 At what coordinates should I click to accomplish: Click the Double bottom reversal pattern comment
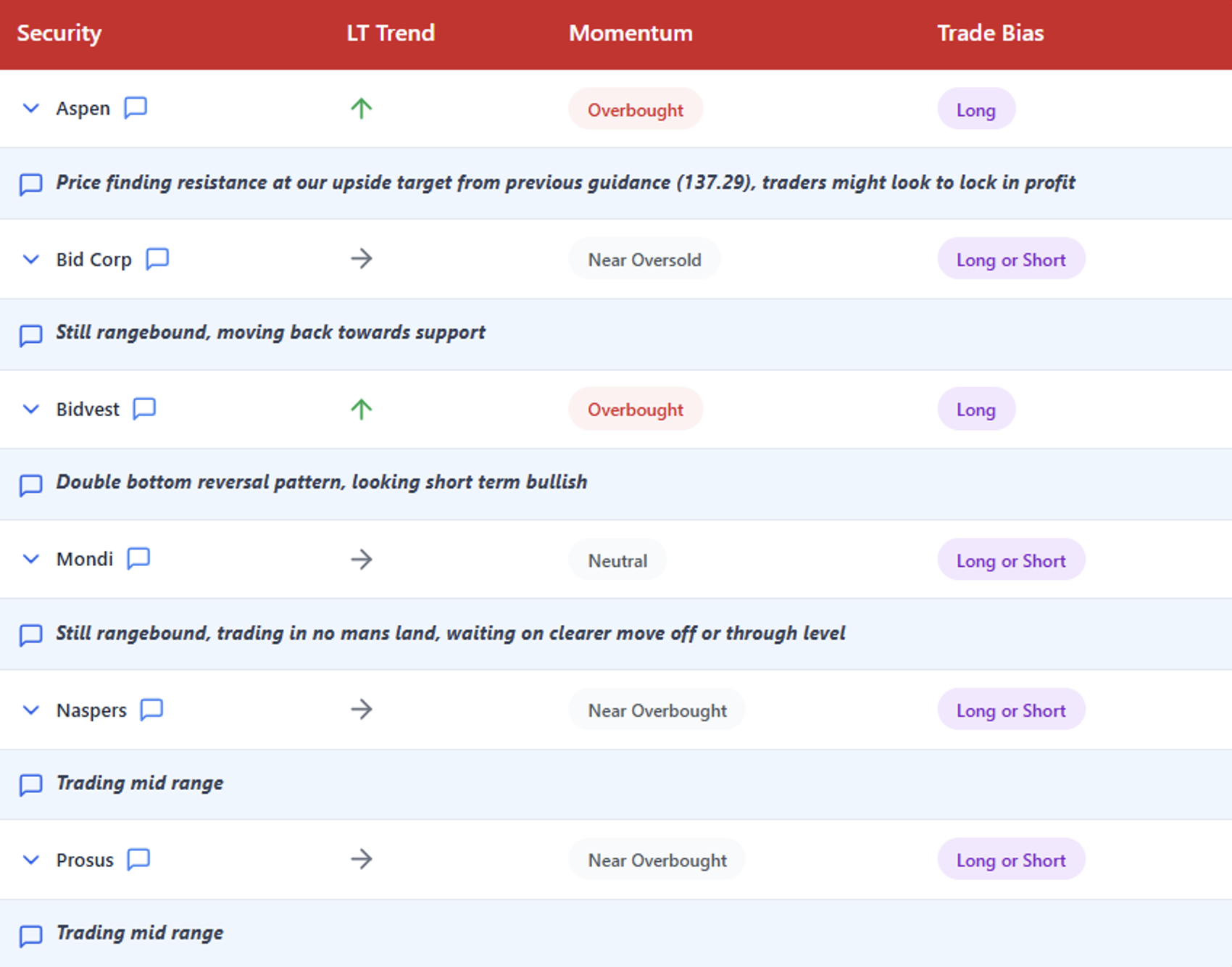(x=321, y=483)
